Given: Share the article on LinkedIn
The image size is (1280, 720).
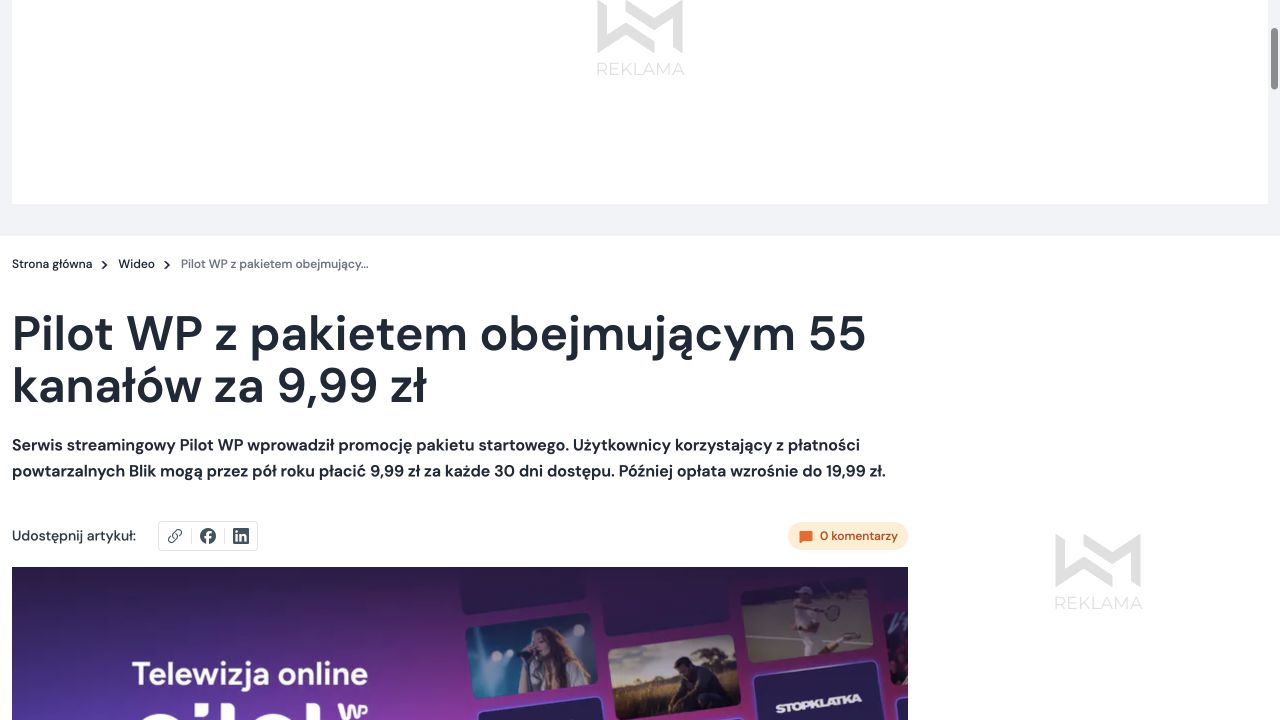Looking at the screenshot, I should pos(241,536).
